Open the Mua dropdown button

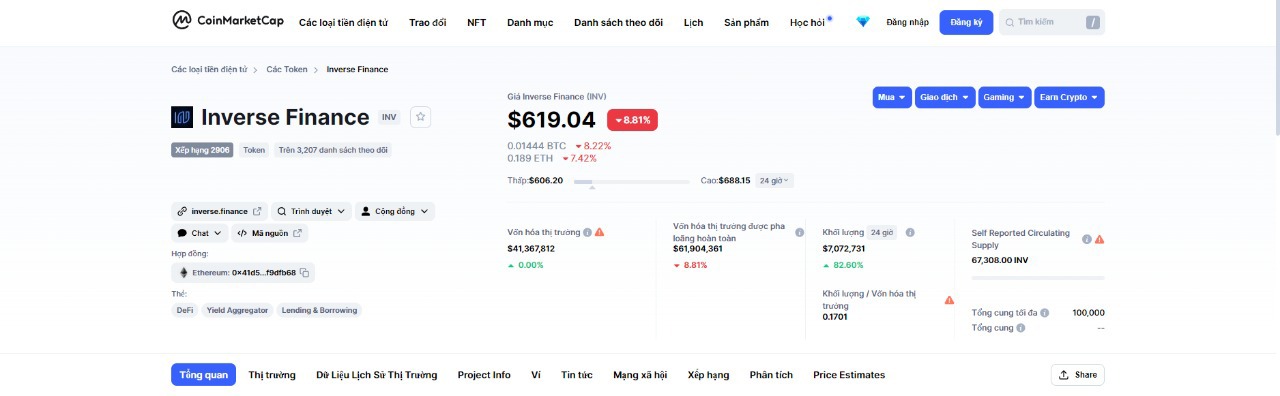(892, 97)
